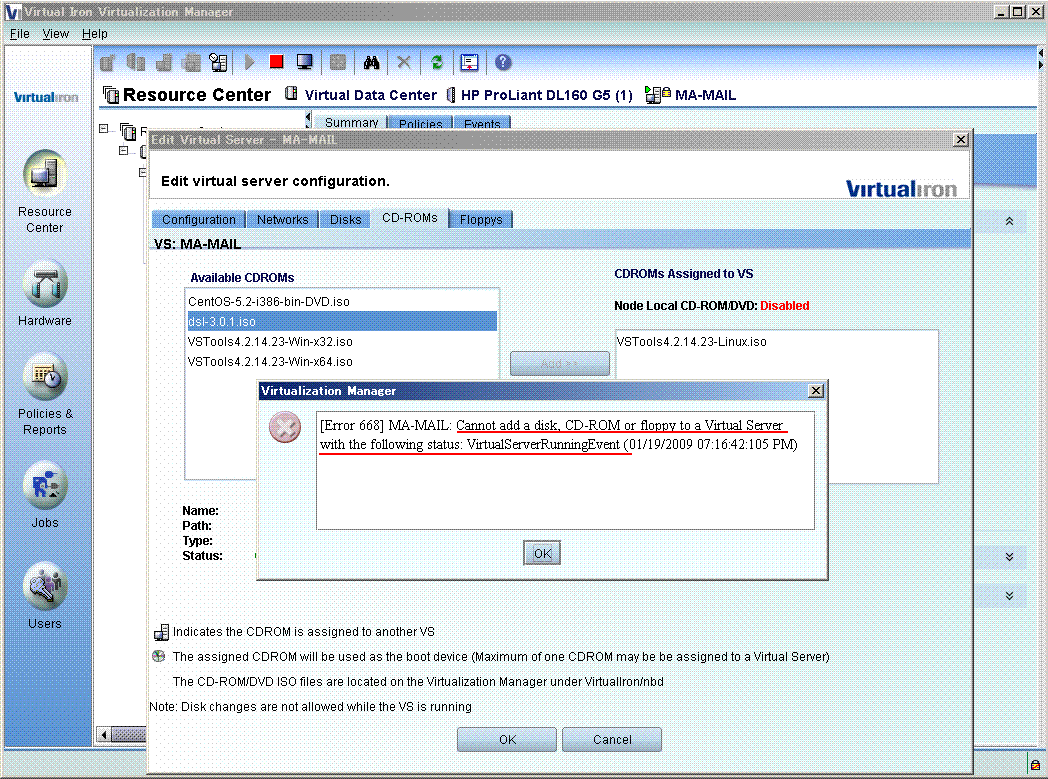
Task: Close the Edit Virtual Server dialog
Action: pos(960,140)
